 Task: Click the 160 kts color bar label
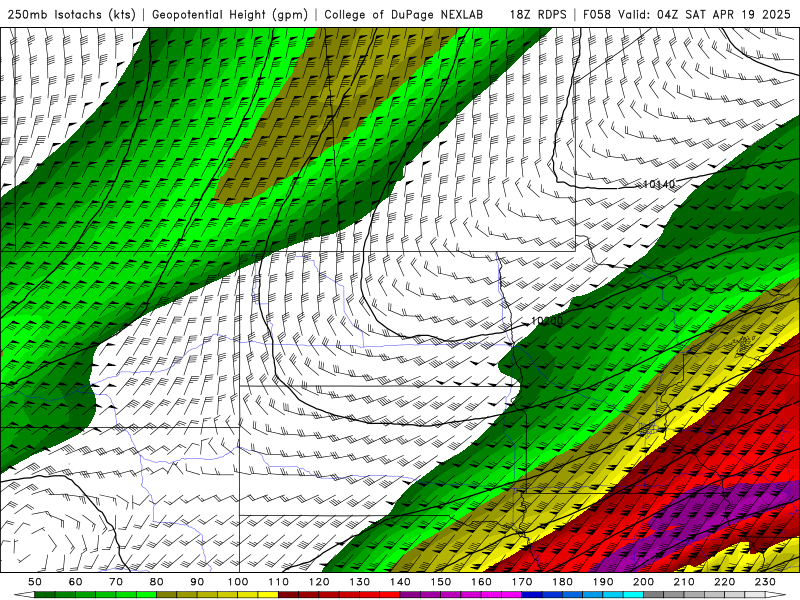coord(481,582)
